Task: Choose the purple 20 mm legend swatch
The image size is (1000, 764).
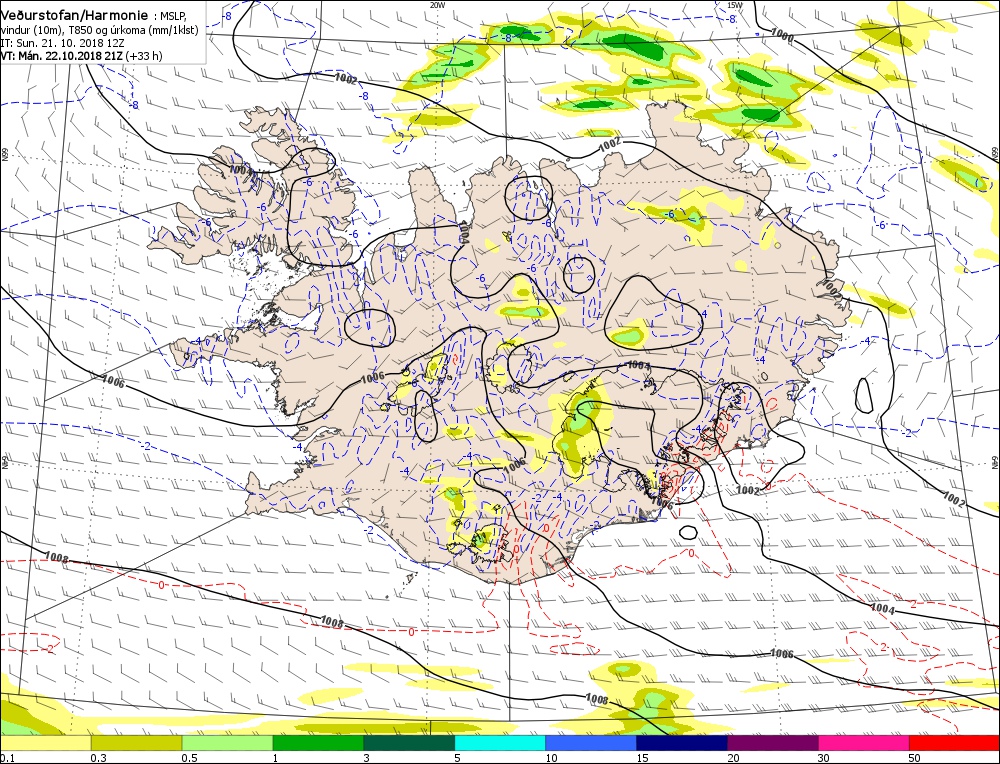Action: pyautogui.click(x=772, y=743)
